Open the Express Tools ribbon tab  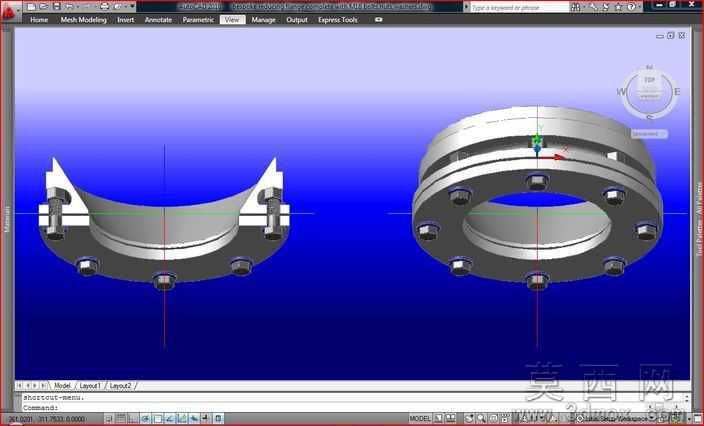[x=338, y=20]
